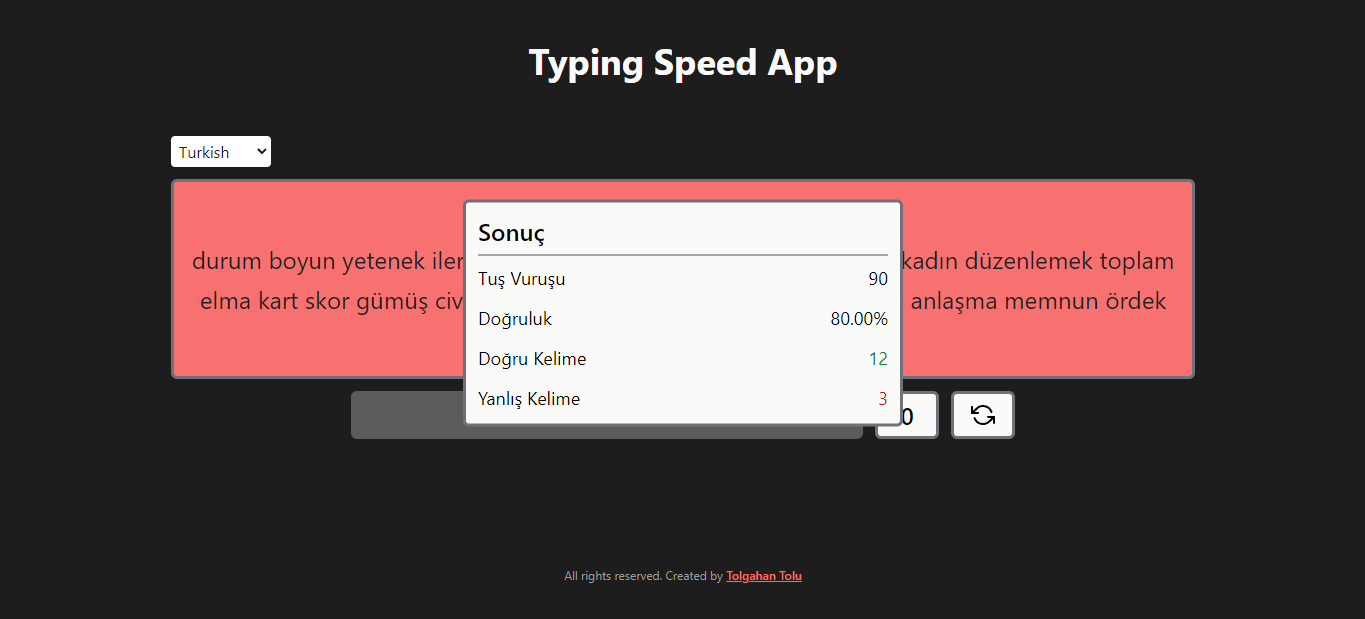1365x619 pixels.
Task: Click the Sonuç results dialog title
Action: (x=511, y=232)
